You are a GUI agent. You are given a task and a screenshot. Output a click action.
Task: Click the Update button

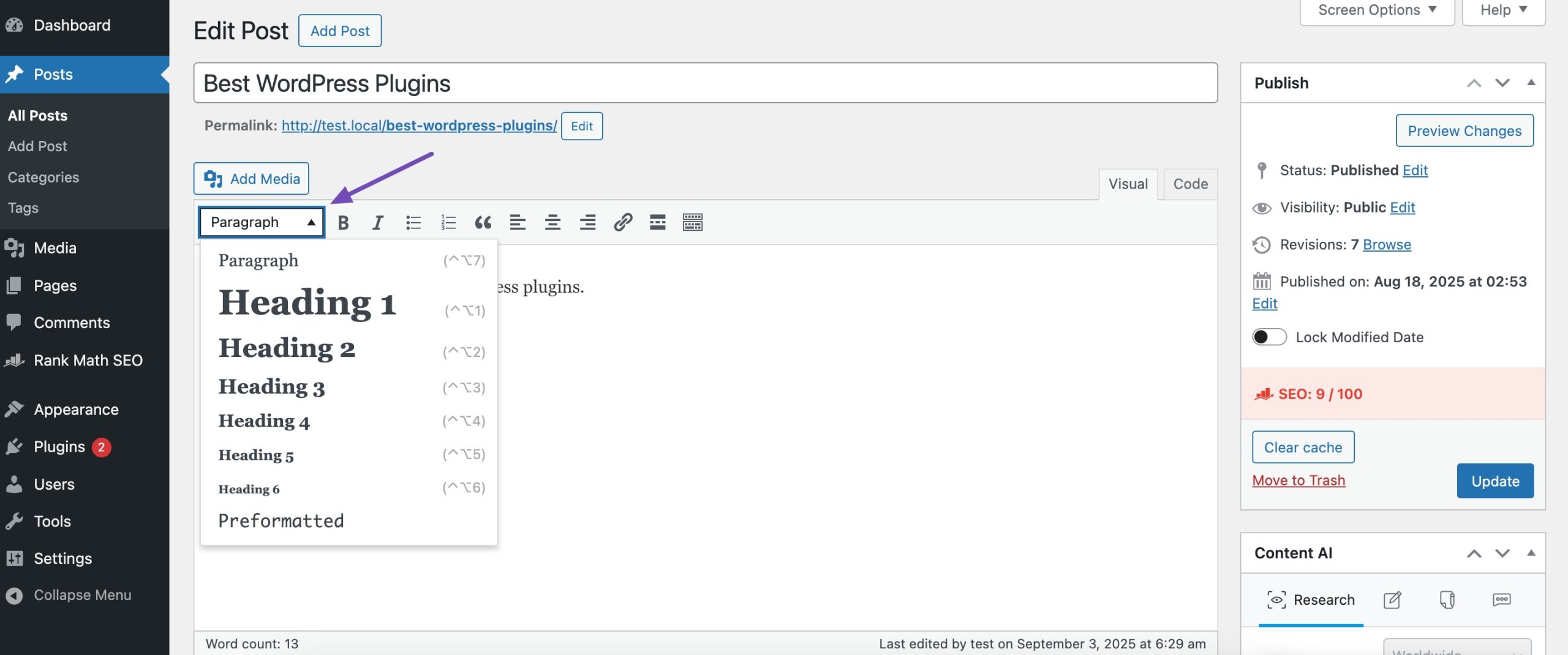1495,481
